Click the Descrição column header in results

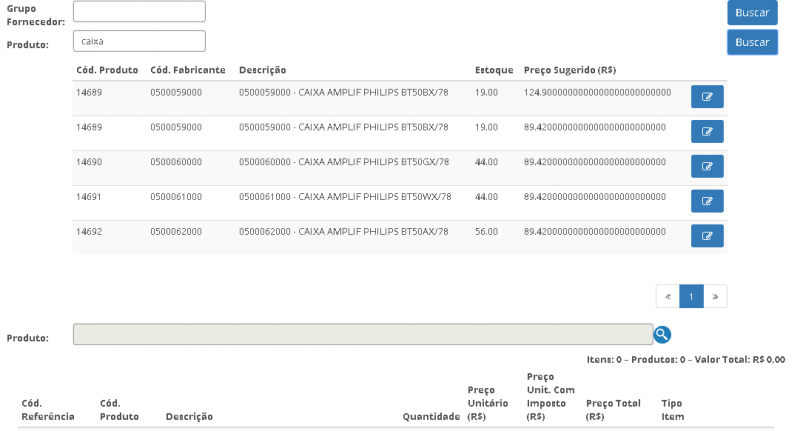(x=263, y=70)
